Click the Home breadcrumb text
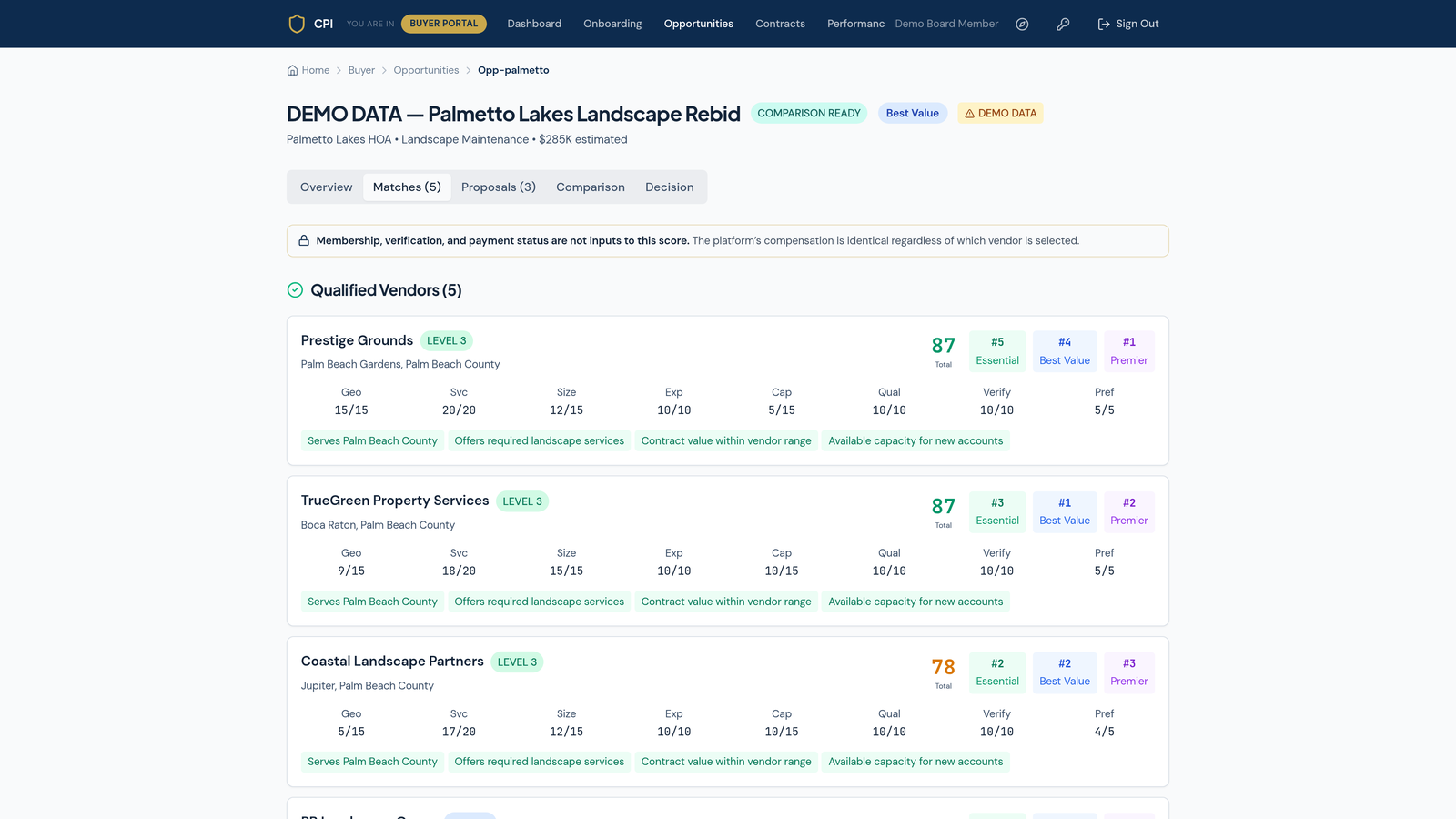This screenshot has width=1456, height=819. [x=316, y=70]
